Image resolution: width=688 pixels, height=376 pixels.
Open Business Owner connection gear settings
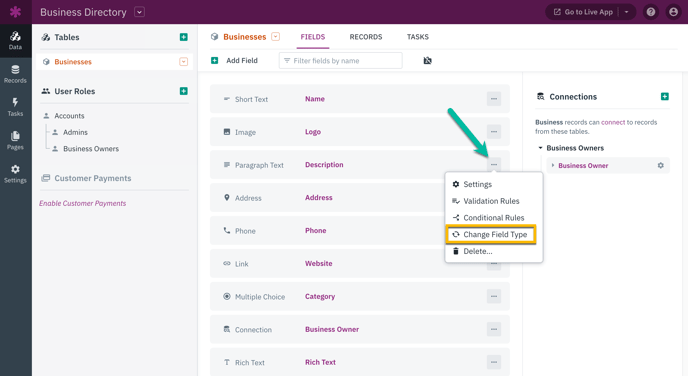point(660,165)
